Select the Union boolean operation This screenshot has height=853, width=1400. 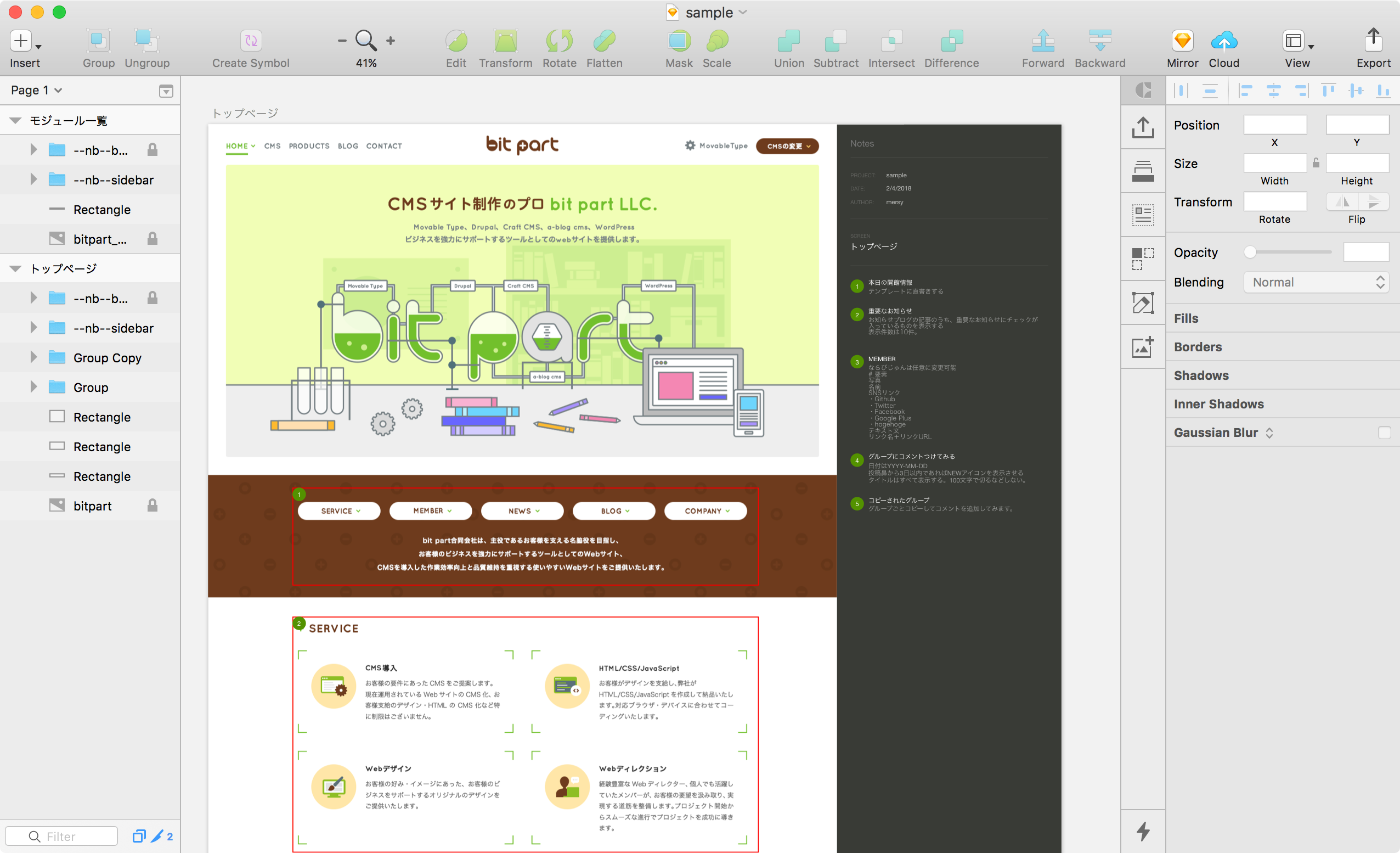[x=788, y=41]
